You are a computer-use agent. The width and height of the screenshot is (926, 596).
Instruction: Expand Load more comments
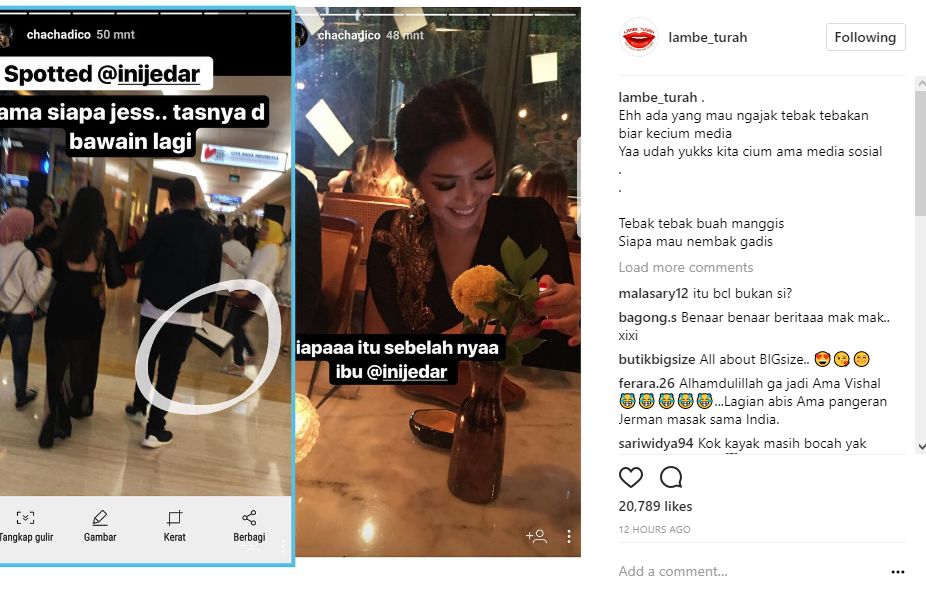click(686, 268)
